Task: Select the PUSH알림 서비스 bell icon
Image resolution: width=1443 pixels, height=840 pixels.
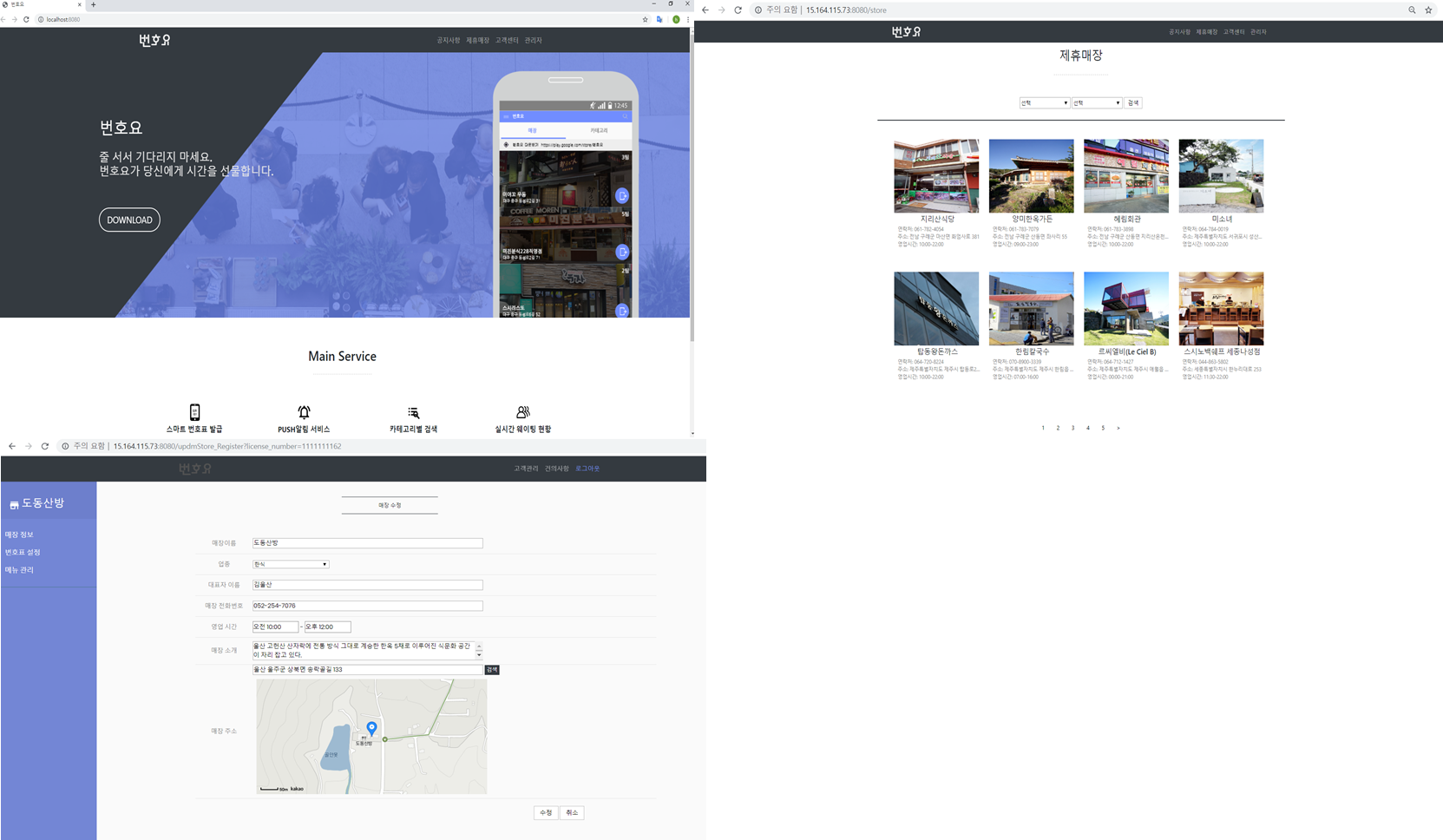Action: pos(304,412)
